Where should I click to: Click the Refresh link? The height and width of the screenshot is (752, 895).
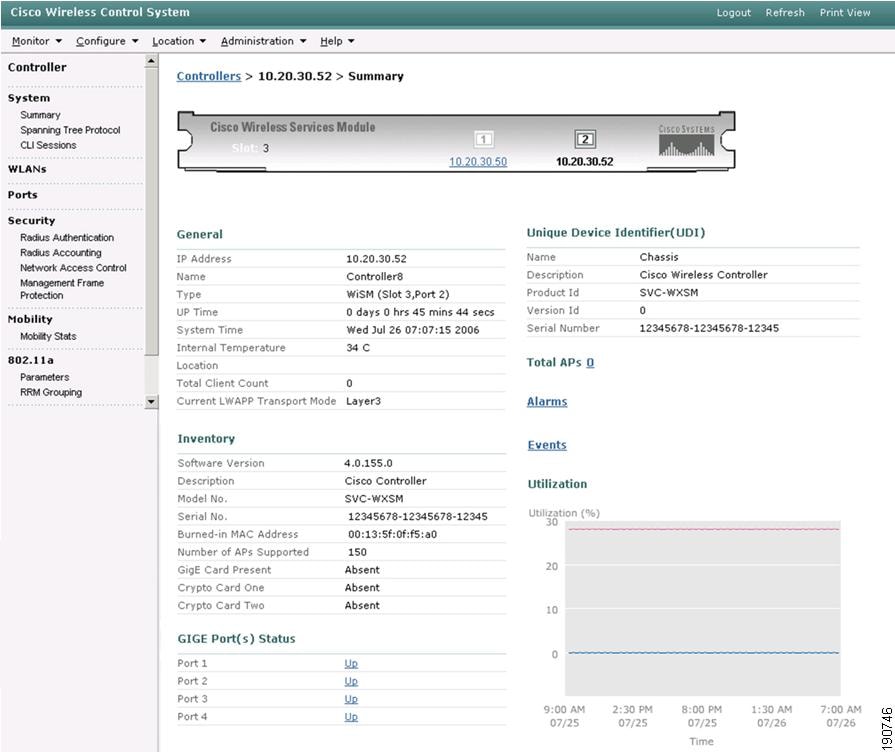point(785,13)
